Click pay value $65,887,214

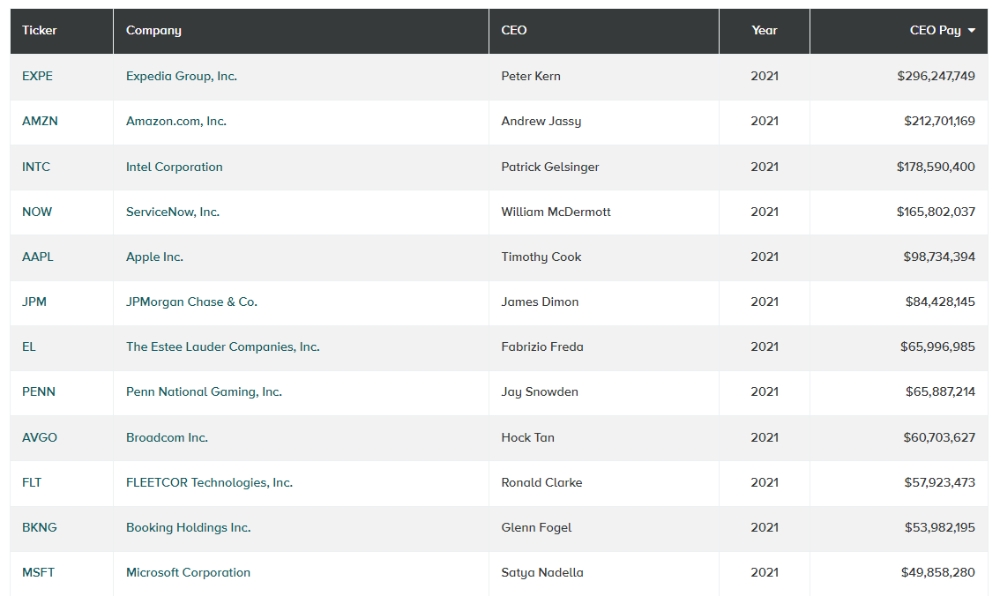[940, 391]
